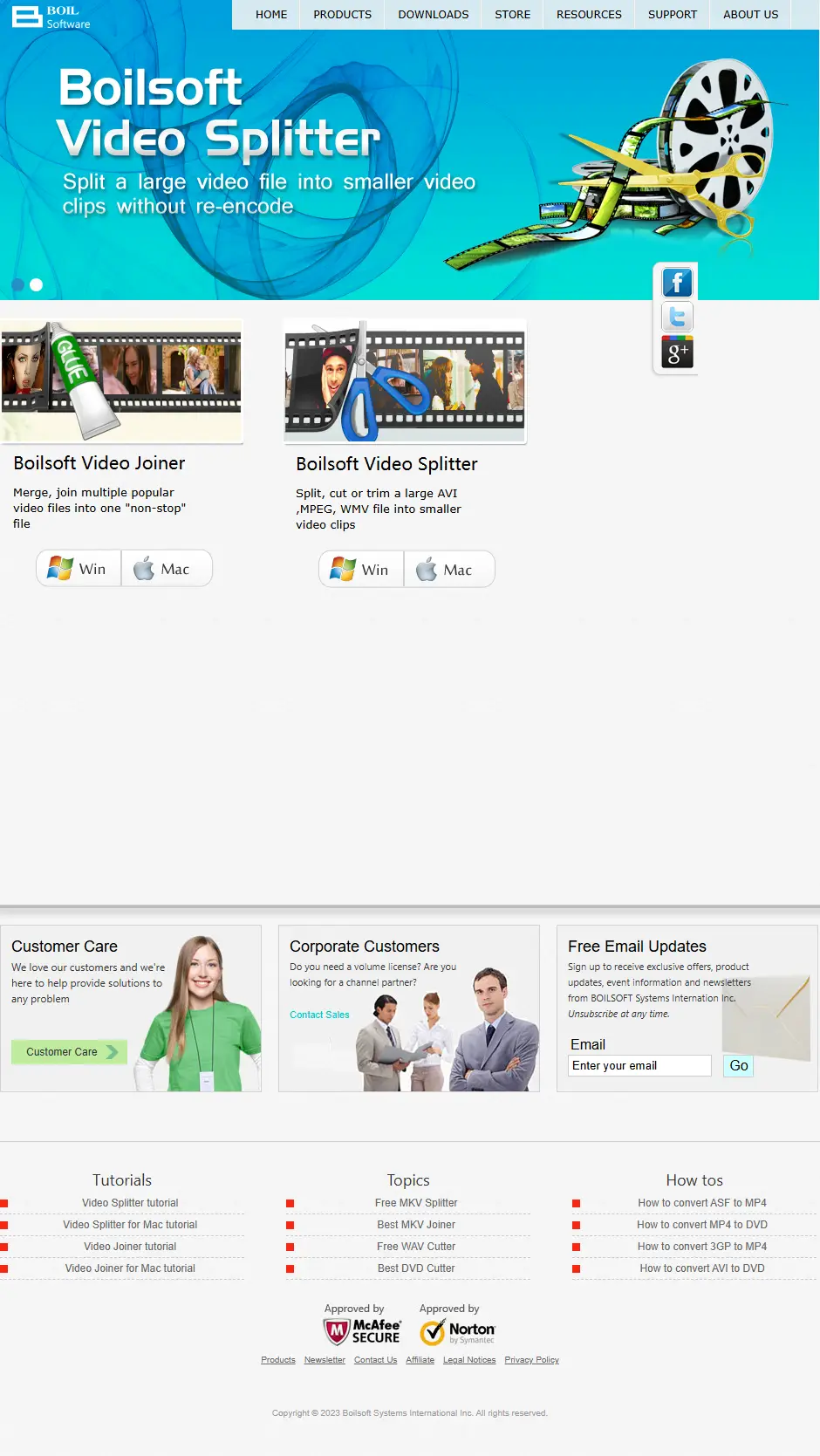Open the Facebook share icon
This screenshot has height=1456, width=820.
677,283
